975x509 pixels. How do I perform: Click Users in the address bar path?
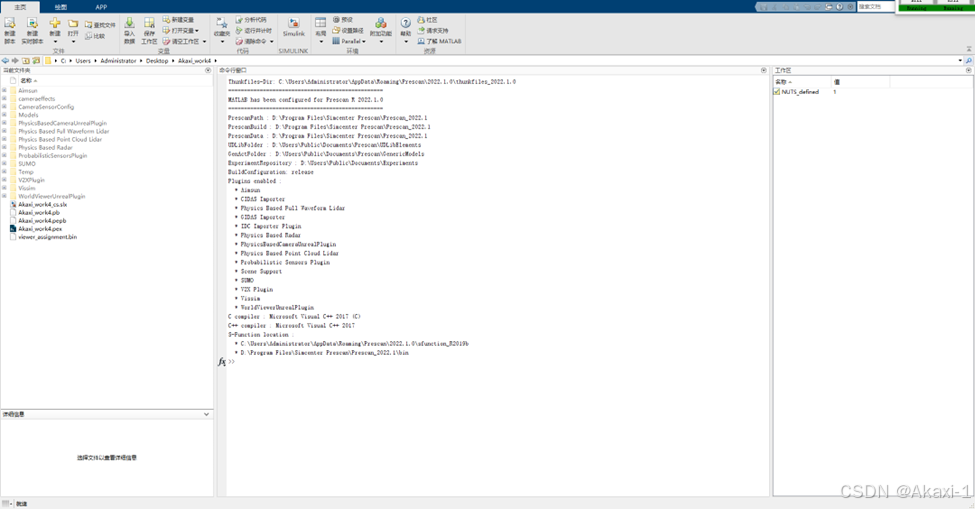[83, 61]
